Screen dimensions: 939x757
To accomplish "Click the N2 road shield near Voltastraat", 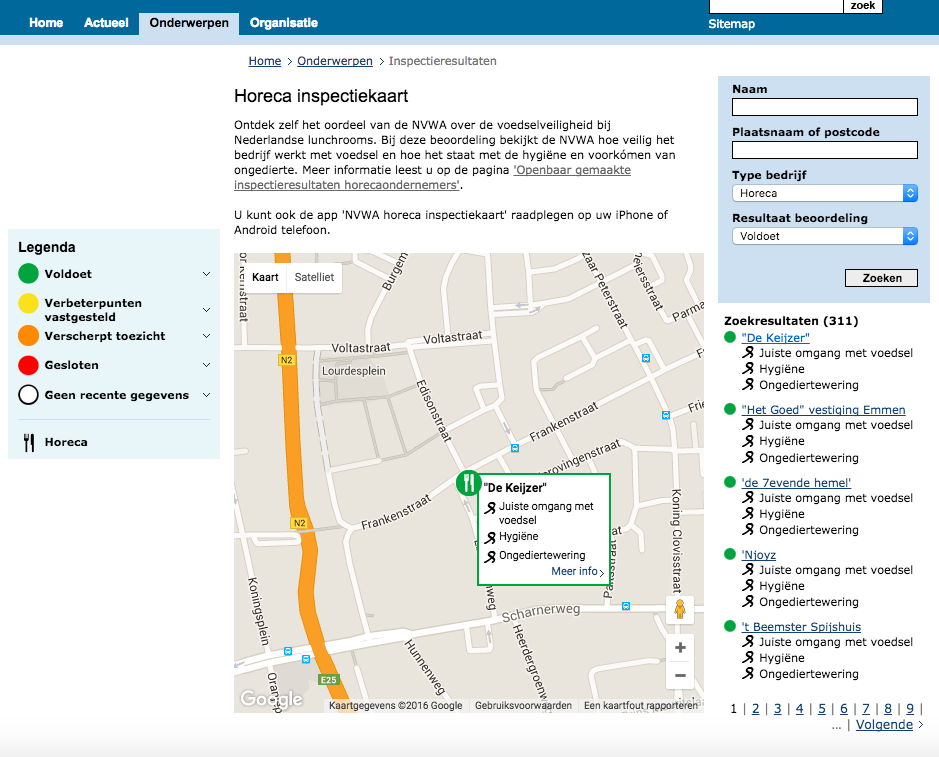I will point(287,360).
